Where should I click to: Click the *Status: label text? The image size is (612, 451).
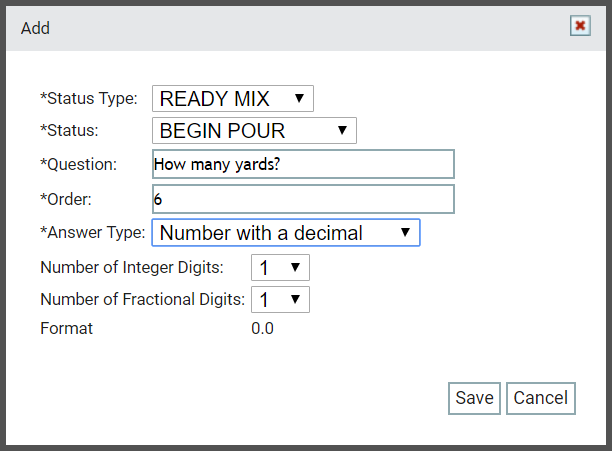pyautogui.click(x=69, y=130)
